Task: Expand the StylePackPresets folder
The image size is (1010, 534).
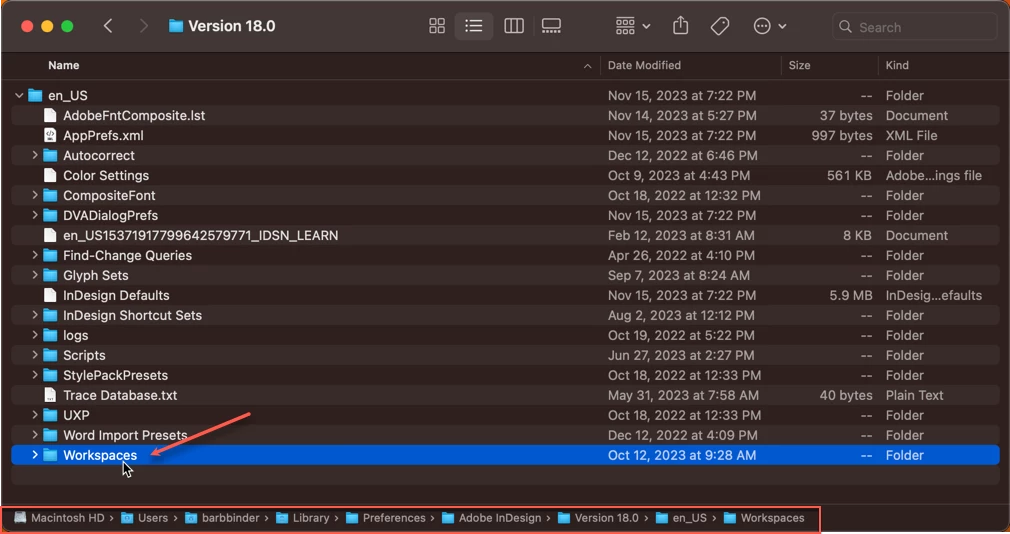Action: pyautogui.click(x=35, y=375)
